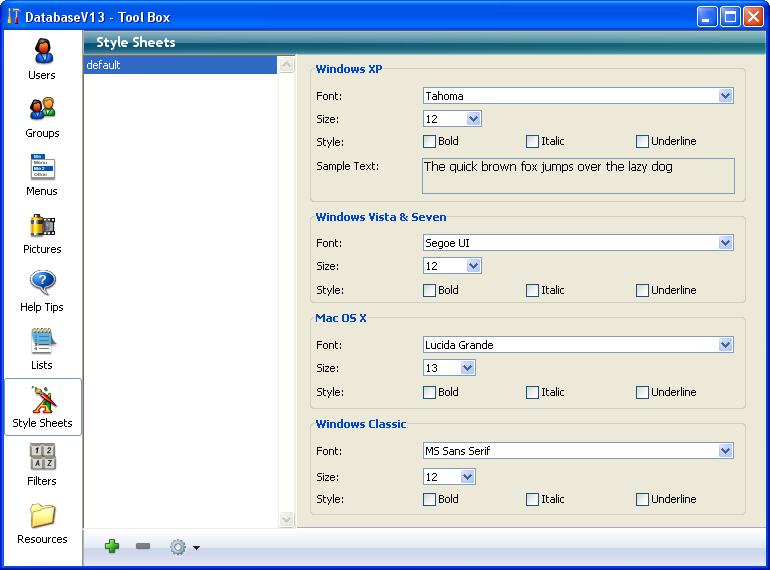The image size is (770, 570).
Task: Open the gear options menu
Action: pyautogui.click(x=184, y=547)
